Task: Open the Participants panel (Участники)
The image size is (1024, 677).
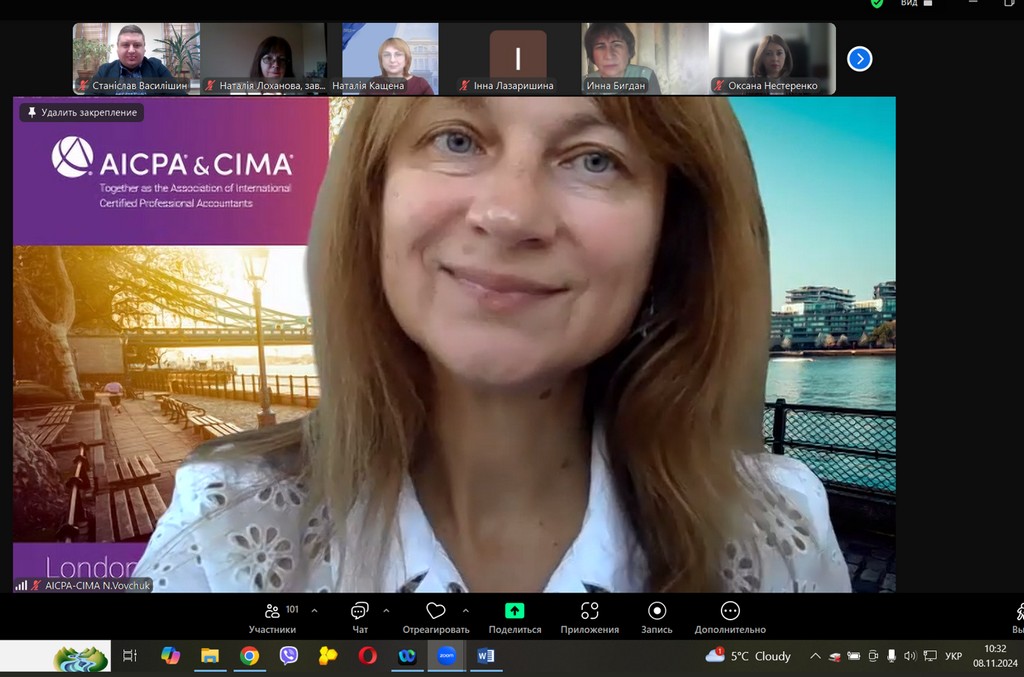Action: pyautogui.click(x=273, y=617)
